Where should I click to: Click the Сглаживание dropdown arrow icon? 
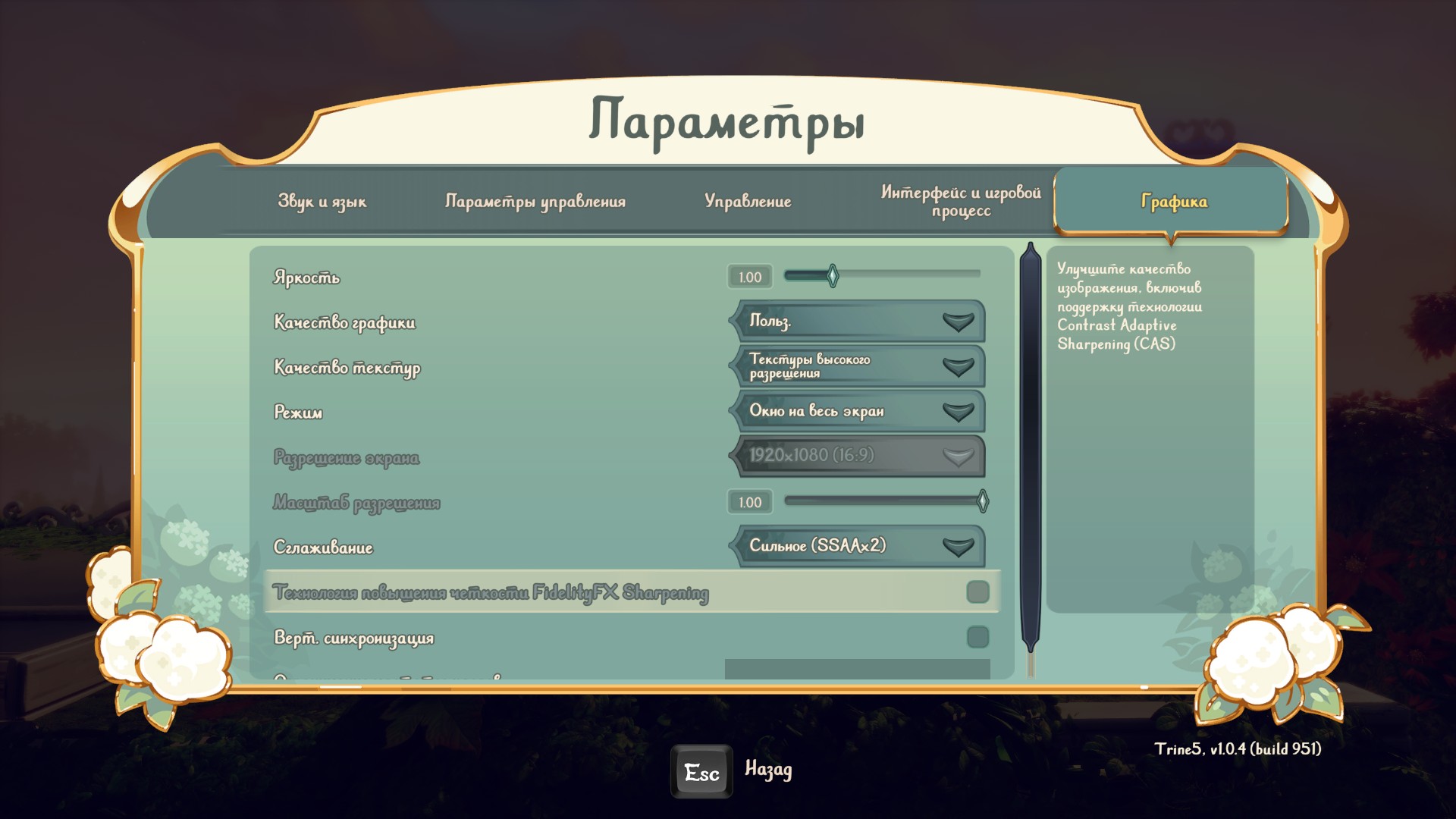pos(958,547)
